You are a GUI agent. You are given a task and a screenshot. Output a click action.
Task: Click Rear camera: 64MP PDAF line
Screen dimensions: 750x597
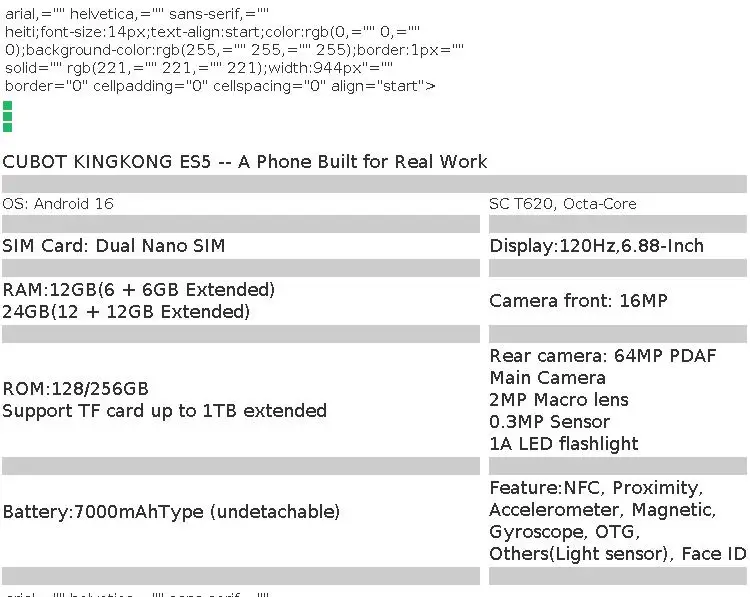coord(603,356)
